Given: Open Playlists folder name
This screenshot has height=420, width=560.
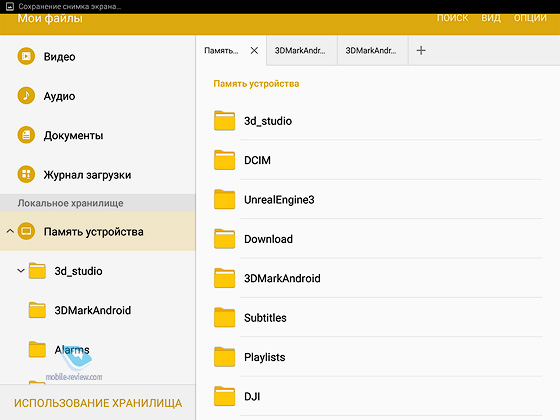Looking at the screenshot, I should pyautogui.click(x=264, y=357).
